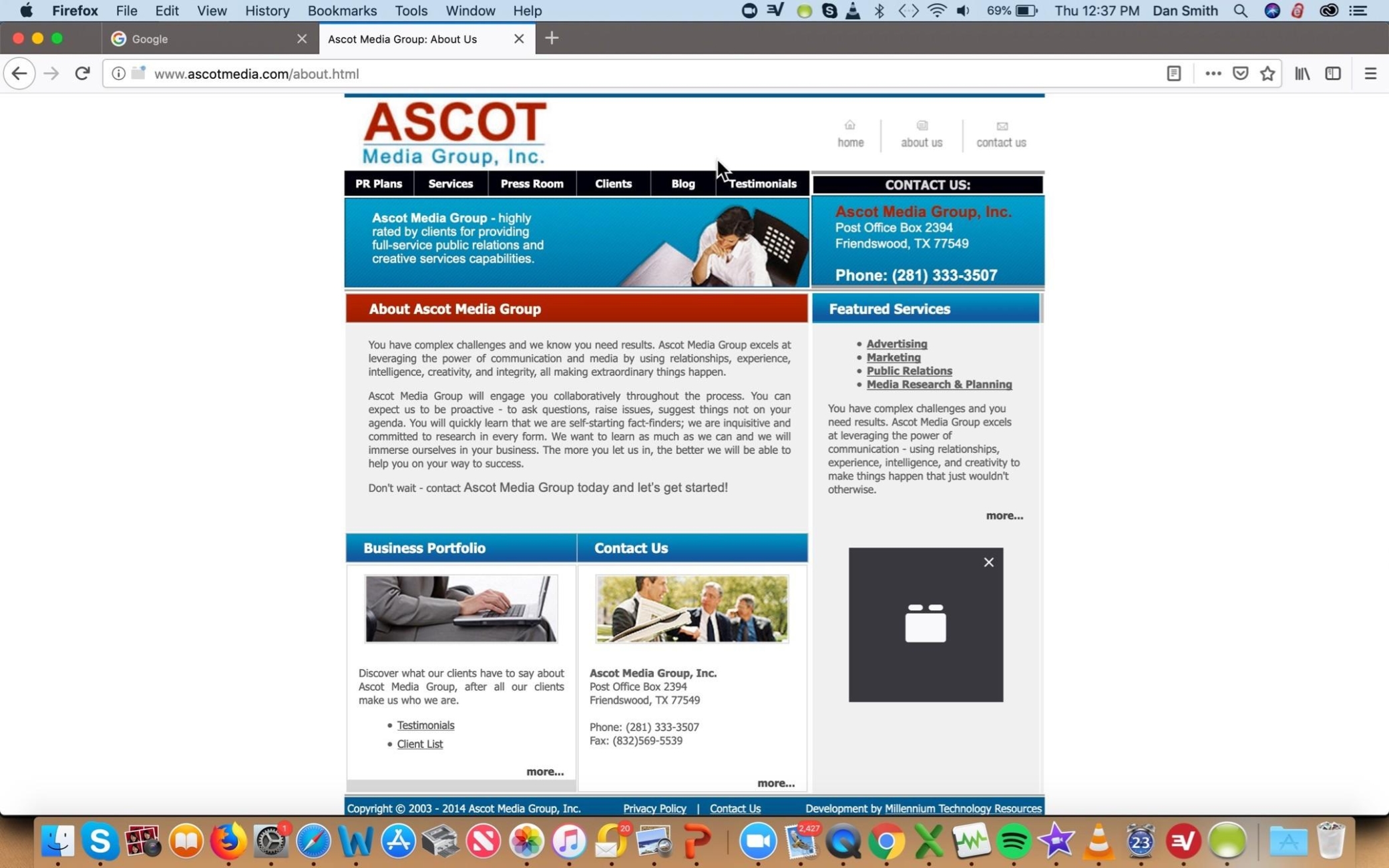Click the Marketing featured service link
The width and height of the screenshot is (1389, 868).
tap(894, 357)
